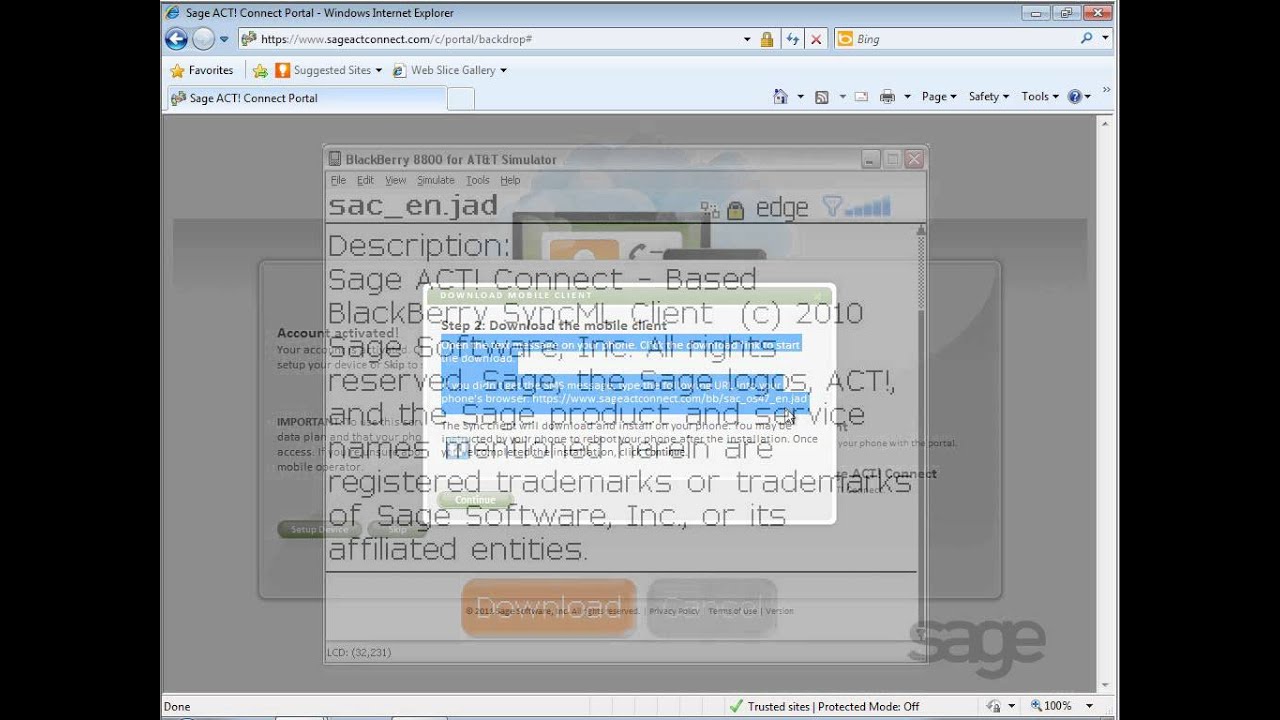The width and height of the screenshot is (1280, 720).
Task: Open Edit menu in BlackBerry Simulator
Action: click(365, 180)
